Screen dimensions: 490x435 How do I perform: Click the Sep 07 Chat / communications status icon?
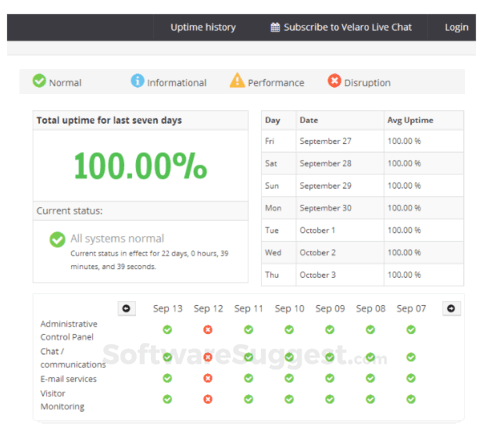click(411, 357)
